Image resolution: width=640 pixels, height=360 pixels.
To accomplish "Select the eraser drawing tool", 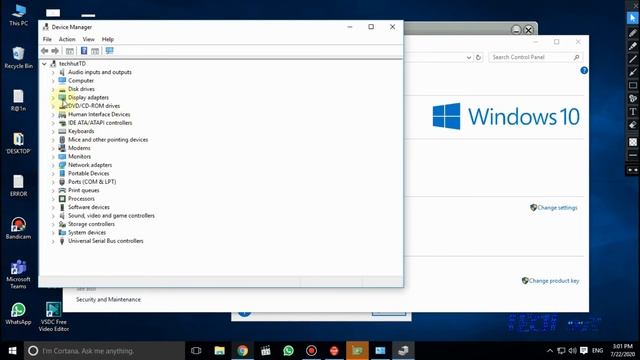I will (x=633, y=125).
